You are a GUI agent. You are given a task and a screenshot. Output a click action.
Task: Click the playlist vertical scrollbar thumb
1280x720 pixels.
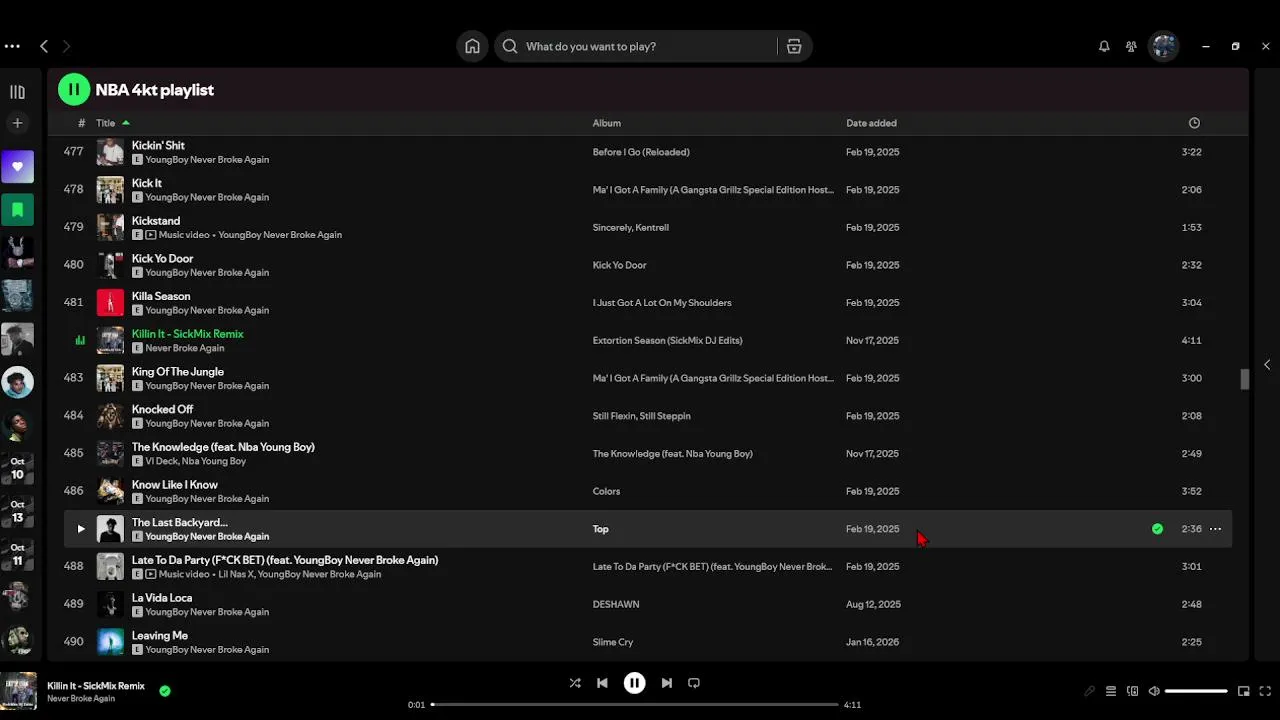(1245, 379)
